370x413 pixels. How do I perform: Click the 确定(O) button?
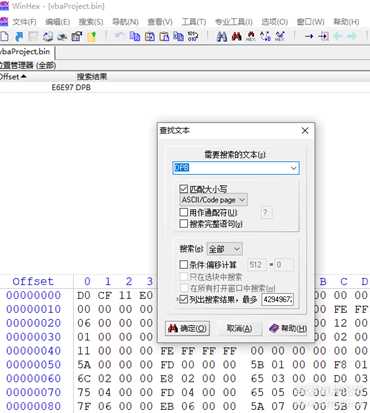[x=187, y=328]
